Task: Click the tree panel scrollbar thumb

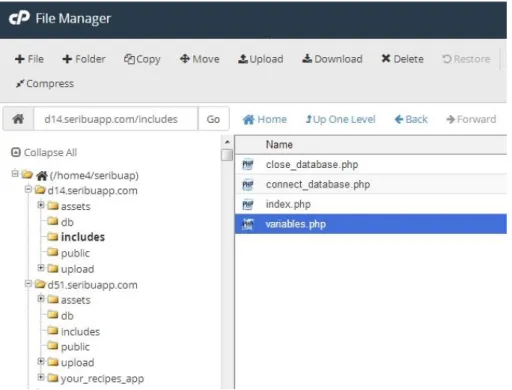Action: pos(227,155)
